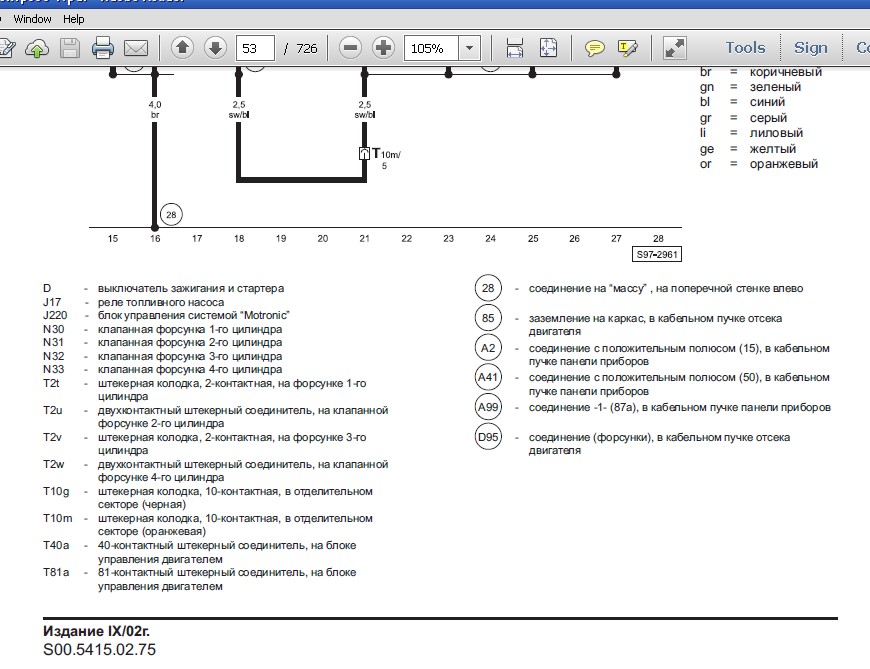The width and height of the screenshot is (870, 669).
Task: Click circled '28' in the legend list
Action: point(488,288)
